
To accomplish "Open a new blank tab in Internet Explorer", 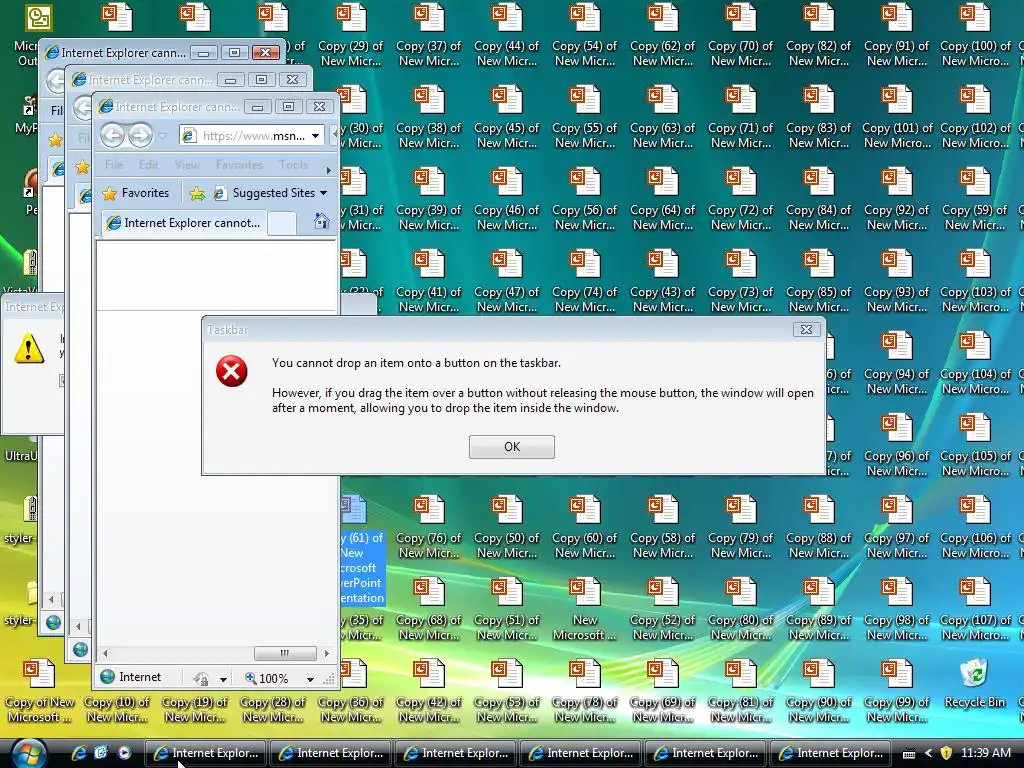I will 281,223.
